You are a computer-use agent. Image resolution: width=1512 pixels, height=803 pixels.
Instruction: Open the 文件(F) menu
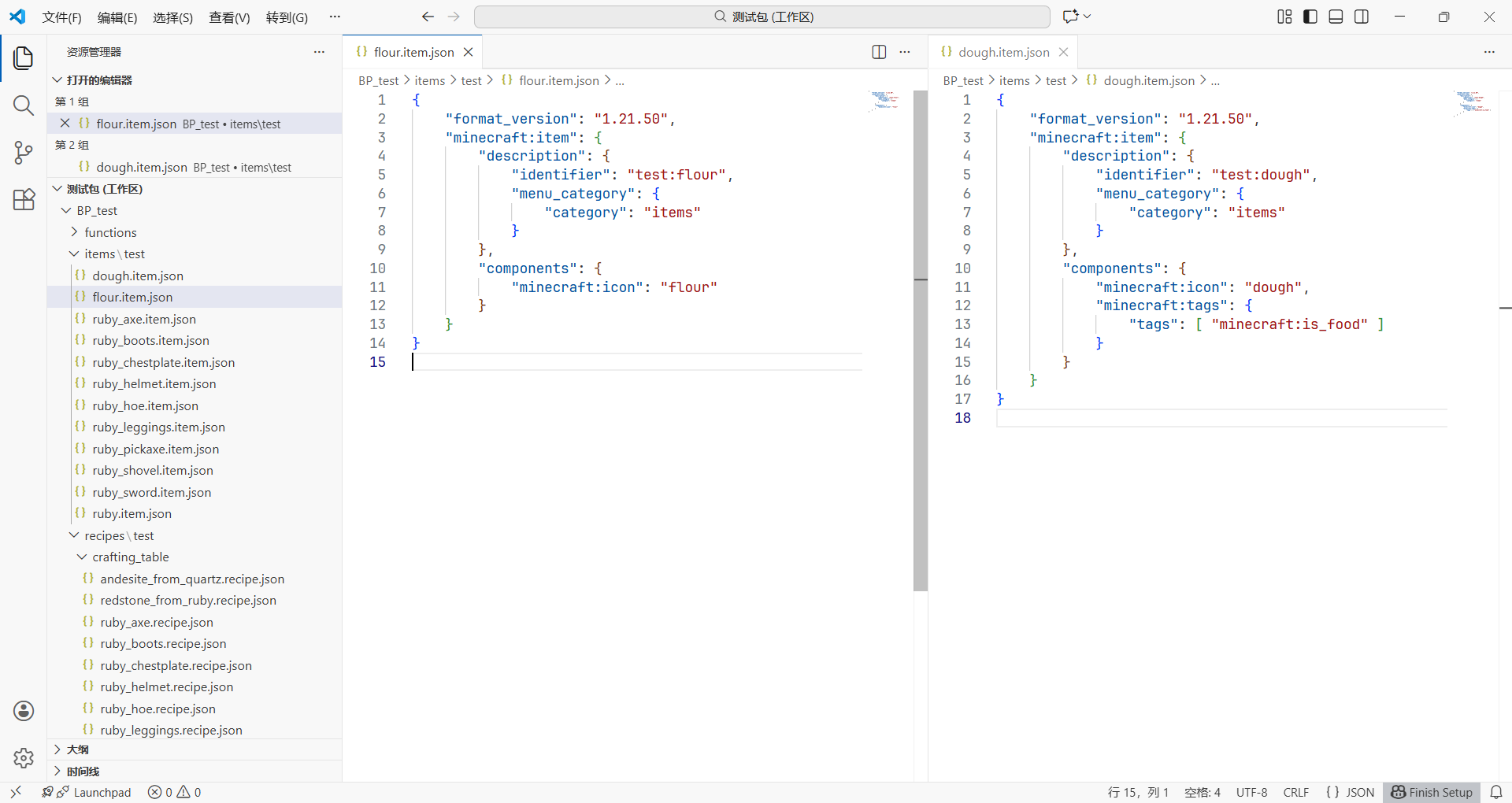click(x=61, y=17)
